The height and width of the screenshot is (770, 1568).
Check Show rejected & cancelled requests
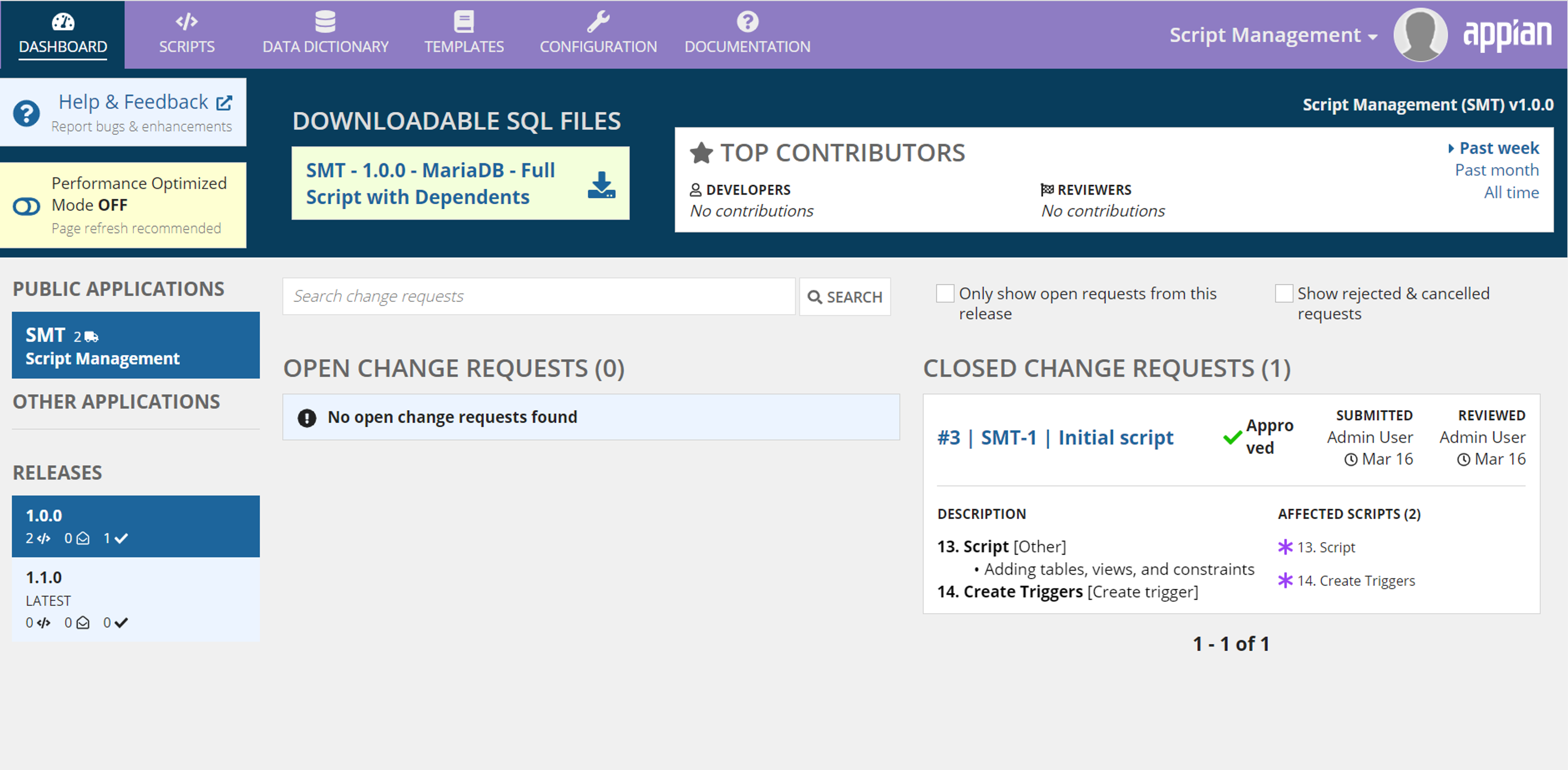click(x=1284, y=293)
